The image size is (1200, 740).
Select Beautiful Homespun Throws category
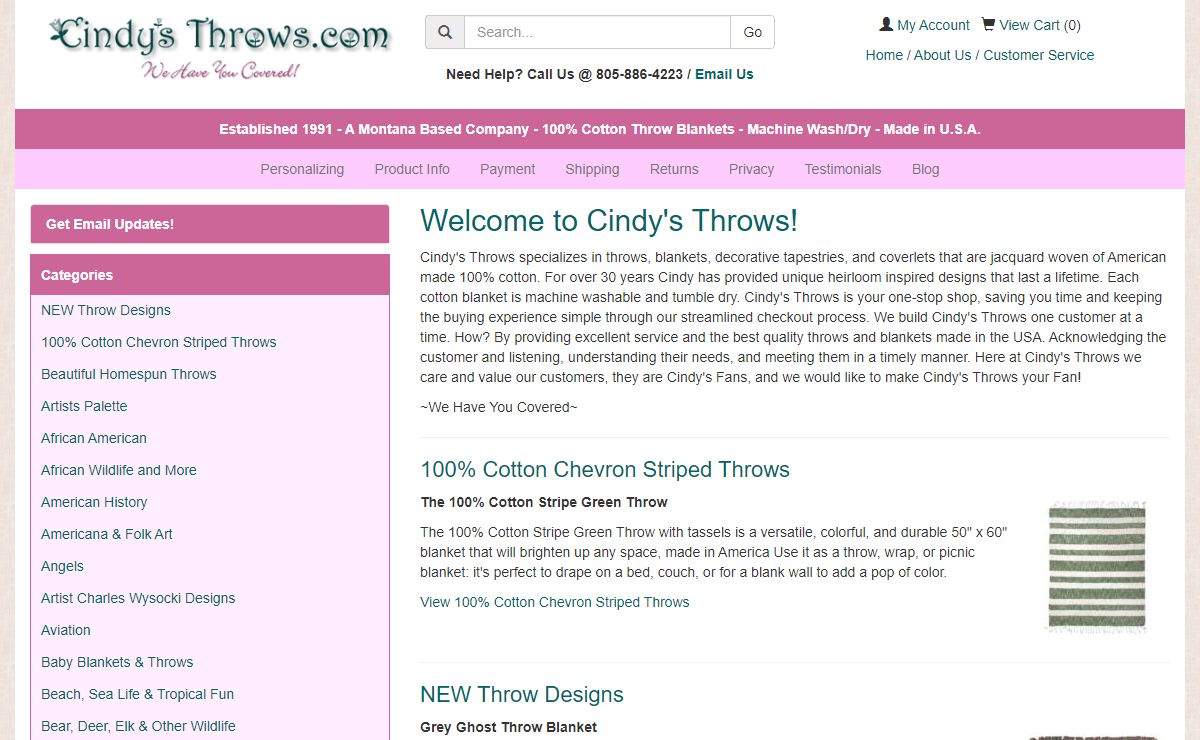pos(129,374)
